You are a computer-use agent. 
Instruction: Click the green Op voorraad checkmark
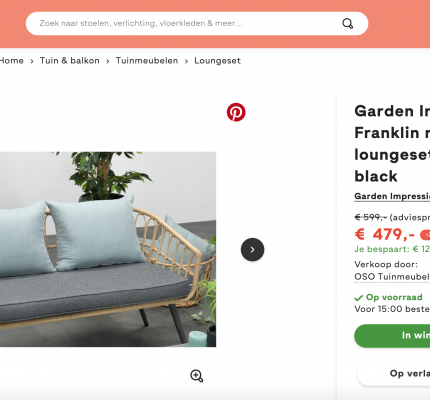(x=359, y=297)
